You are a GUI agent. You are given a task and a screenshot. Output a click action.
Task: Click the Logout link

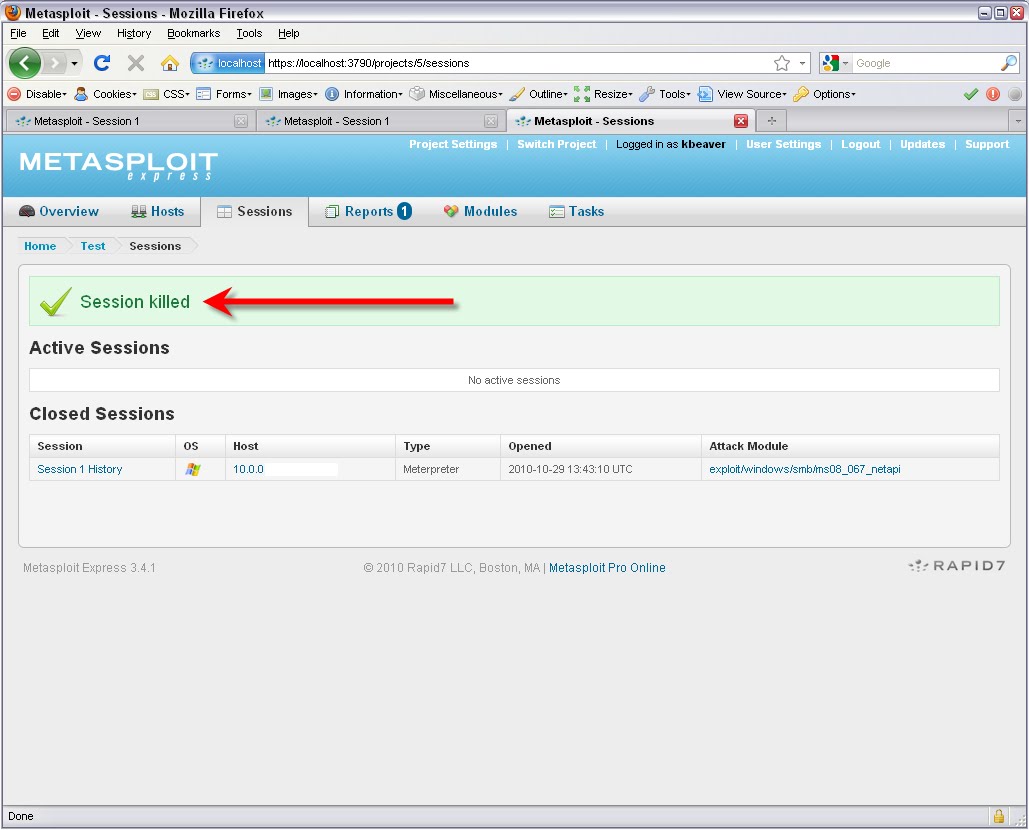point(860,144)
